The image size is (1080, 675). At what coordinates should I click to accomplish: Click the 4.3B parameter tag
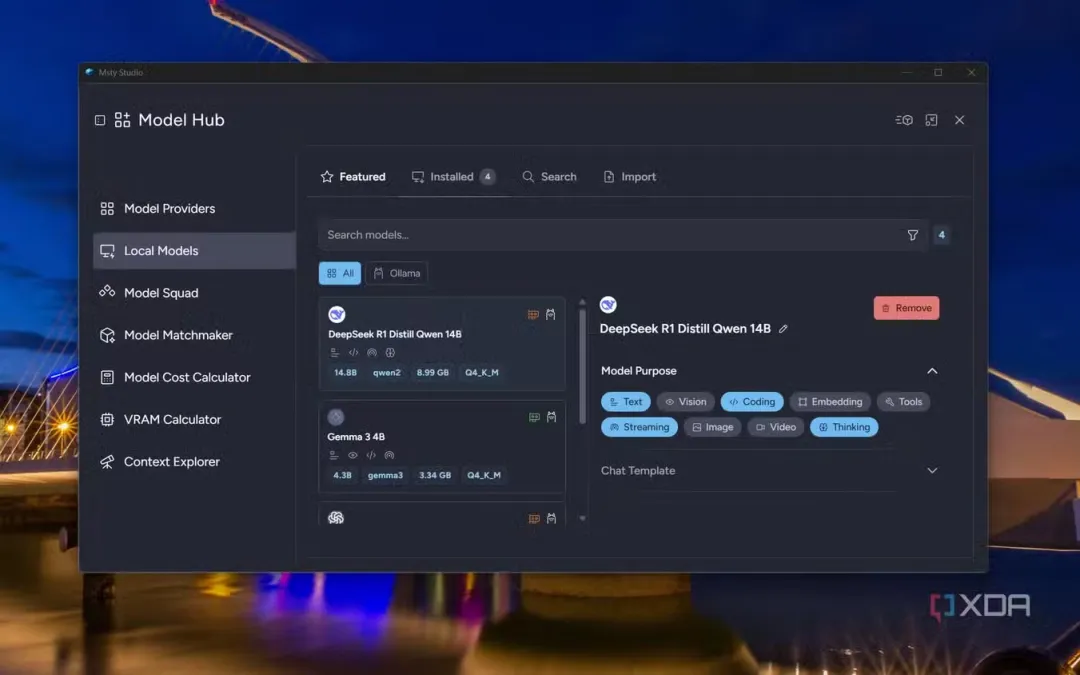coord(342,475)
